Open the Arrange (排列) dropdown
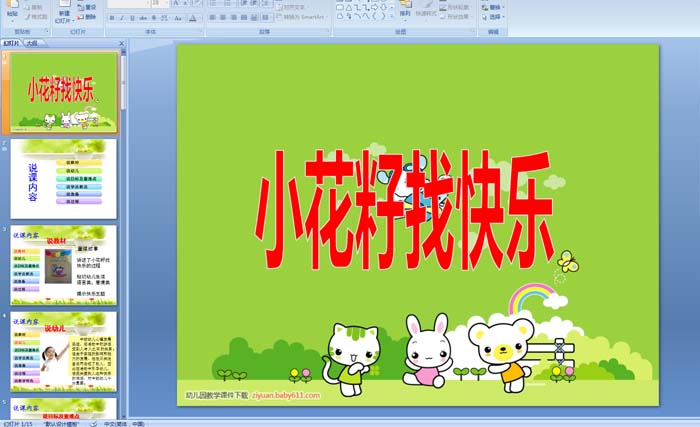 click(405, 11)
